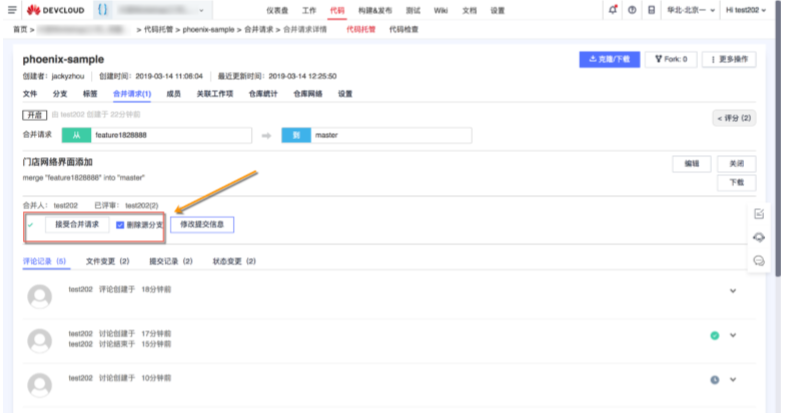Click the code check sub-nav link
The image size is (790, 413).
404,29
